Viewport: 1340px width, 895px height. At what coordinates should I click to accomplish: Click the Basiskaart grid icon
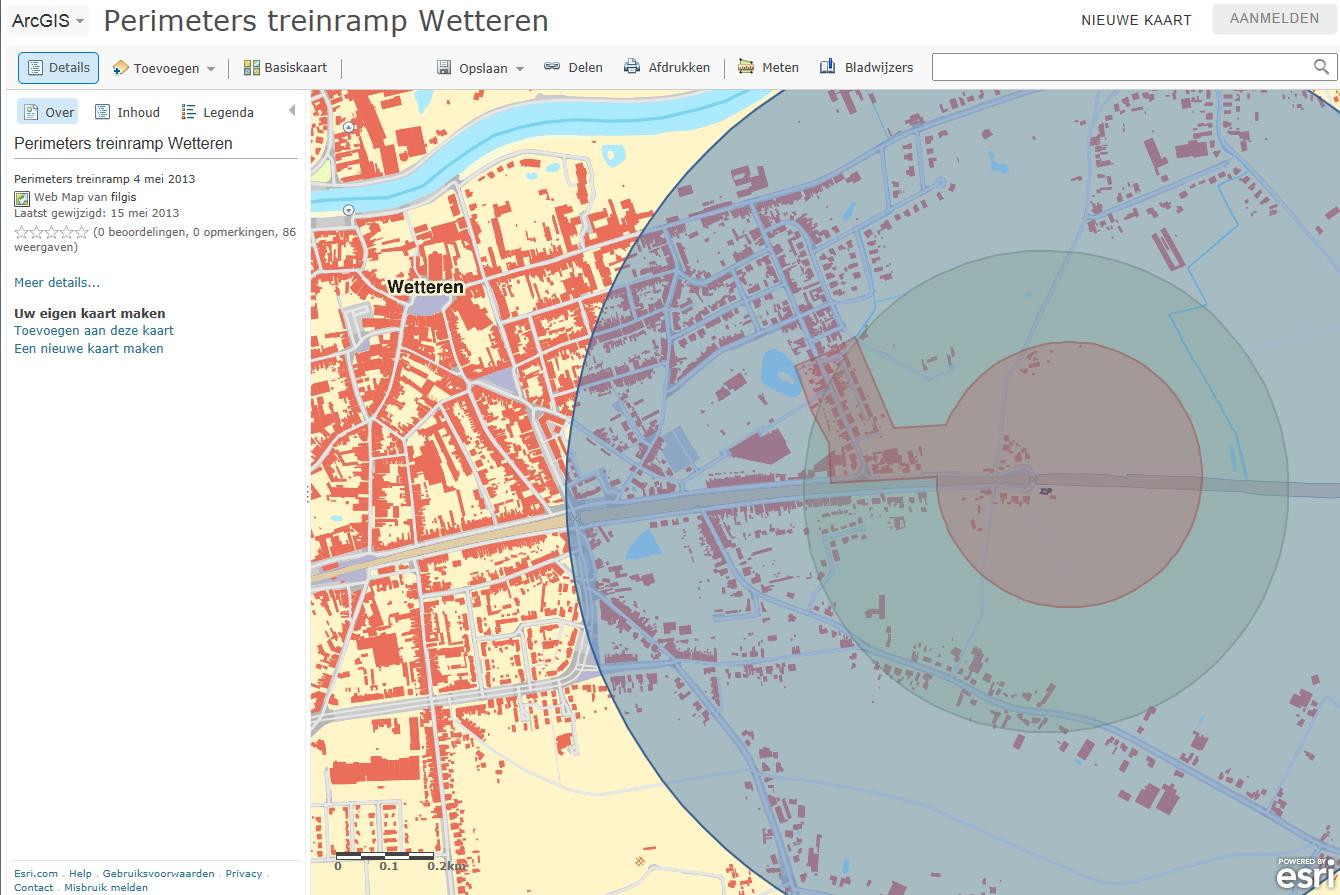pyautogui.click(x=252, y=68)
